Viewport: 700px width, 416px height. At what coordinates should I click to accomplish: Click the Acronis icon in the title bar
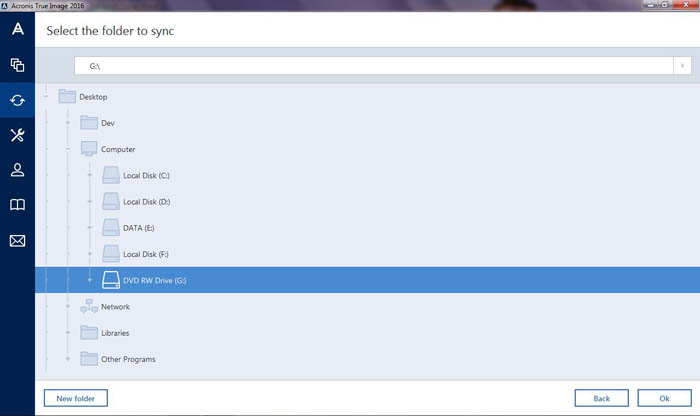pyautogui.click(x=4, y=5)
